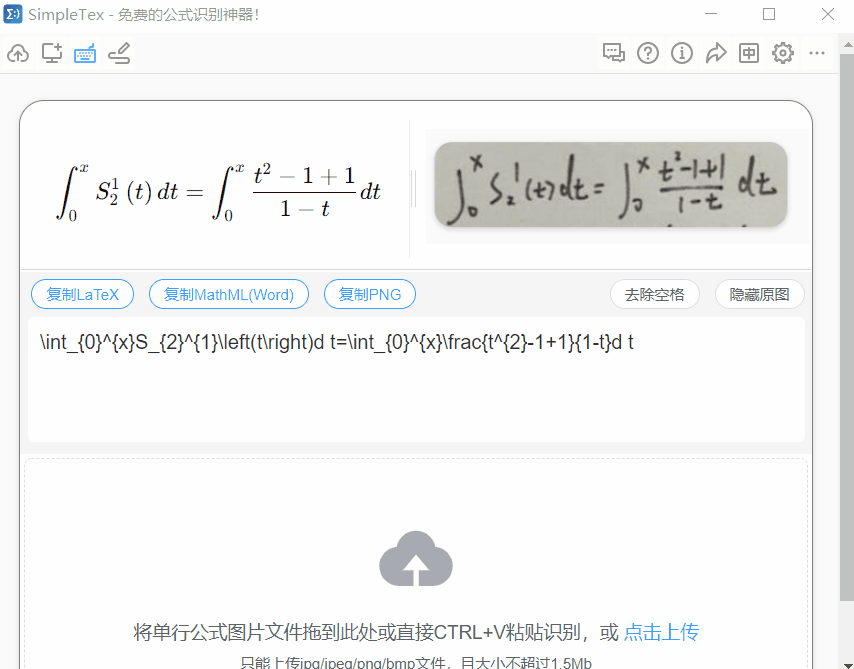The width and height of the screenshot is (854, 669).
Task: Click the share arrow icon
Action: pos(716,53)
